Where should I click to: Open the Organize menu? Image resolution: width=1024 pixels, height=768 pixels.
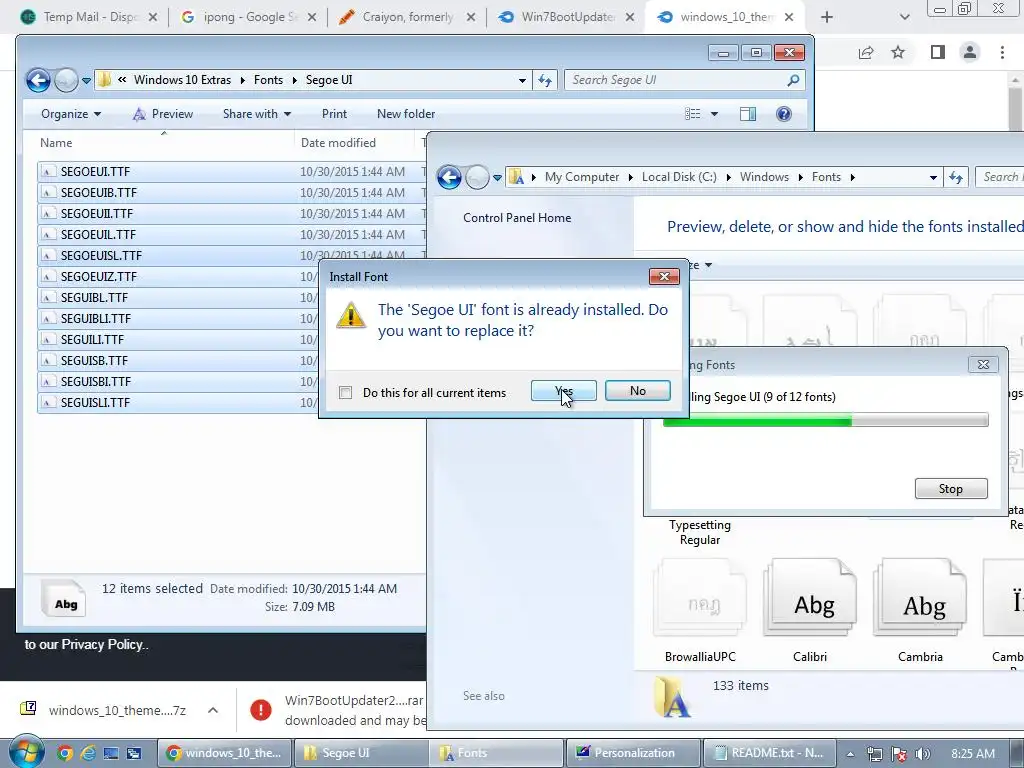pyautogui.click(x=71, y=114)
